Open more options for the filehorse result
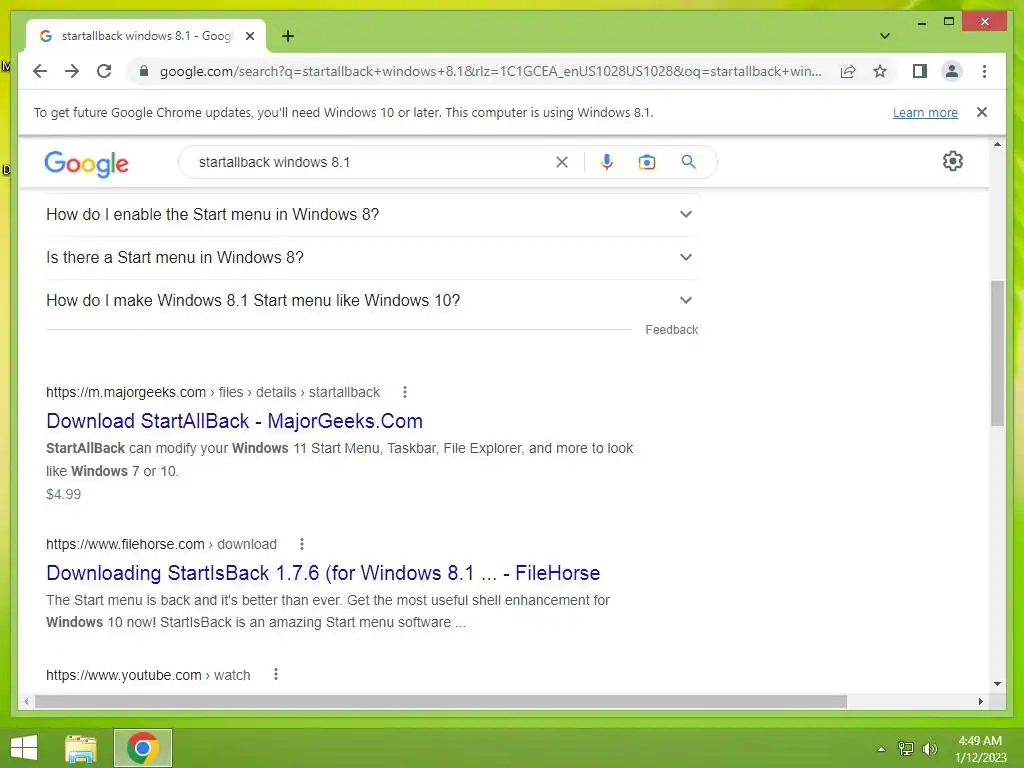This screenshot has width=1024, height=768. click(302, 544)
